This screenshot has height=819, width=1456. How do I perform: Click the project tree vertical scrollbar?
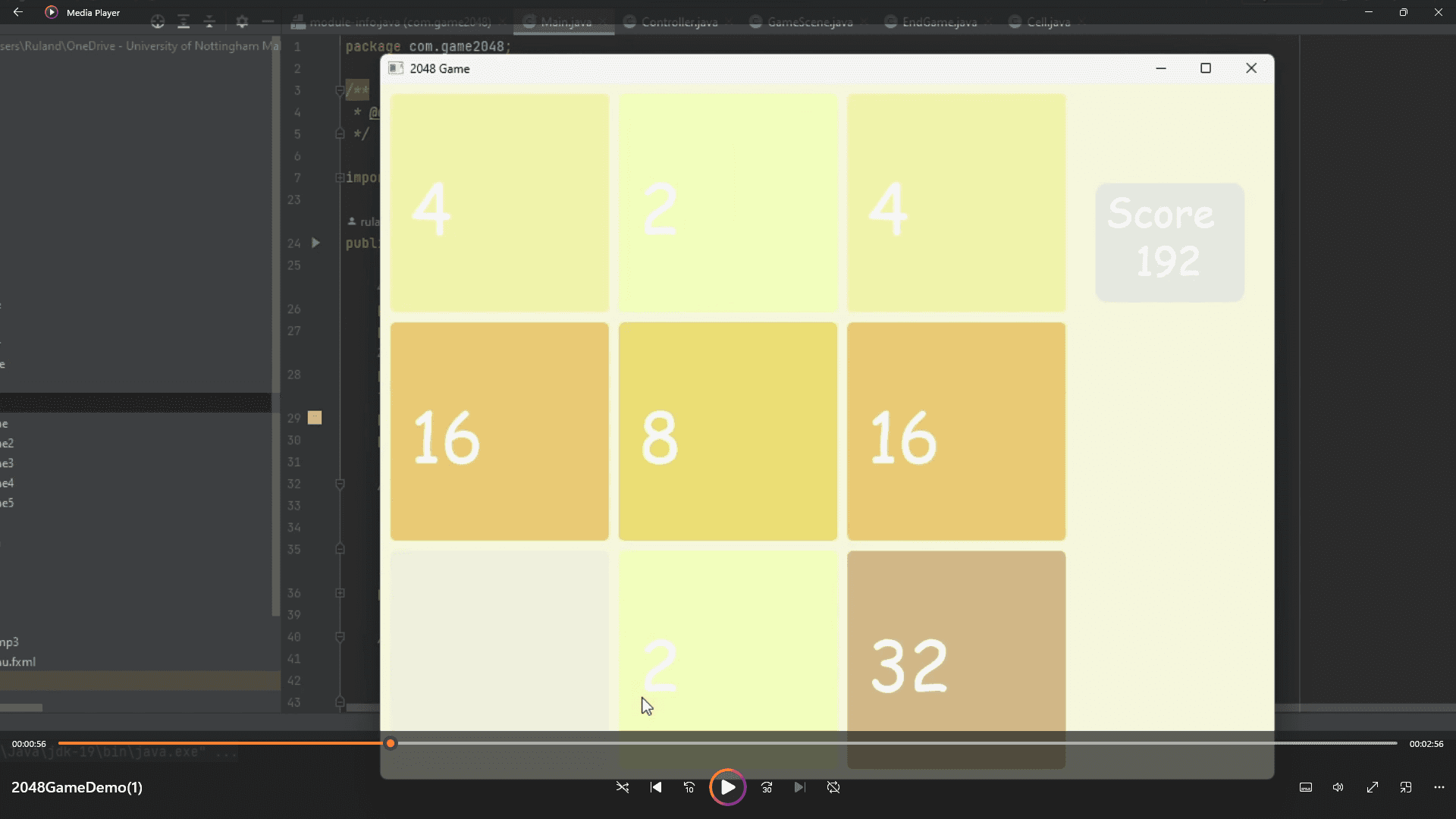pyautogui.click(x=275, y=326)
